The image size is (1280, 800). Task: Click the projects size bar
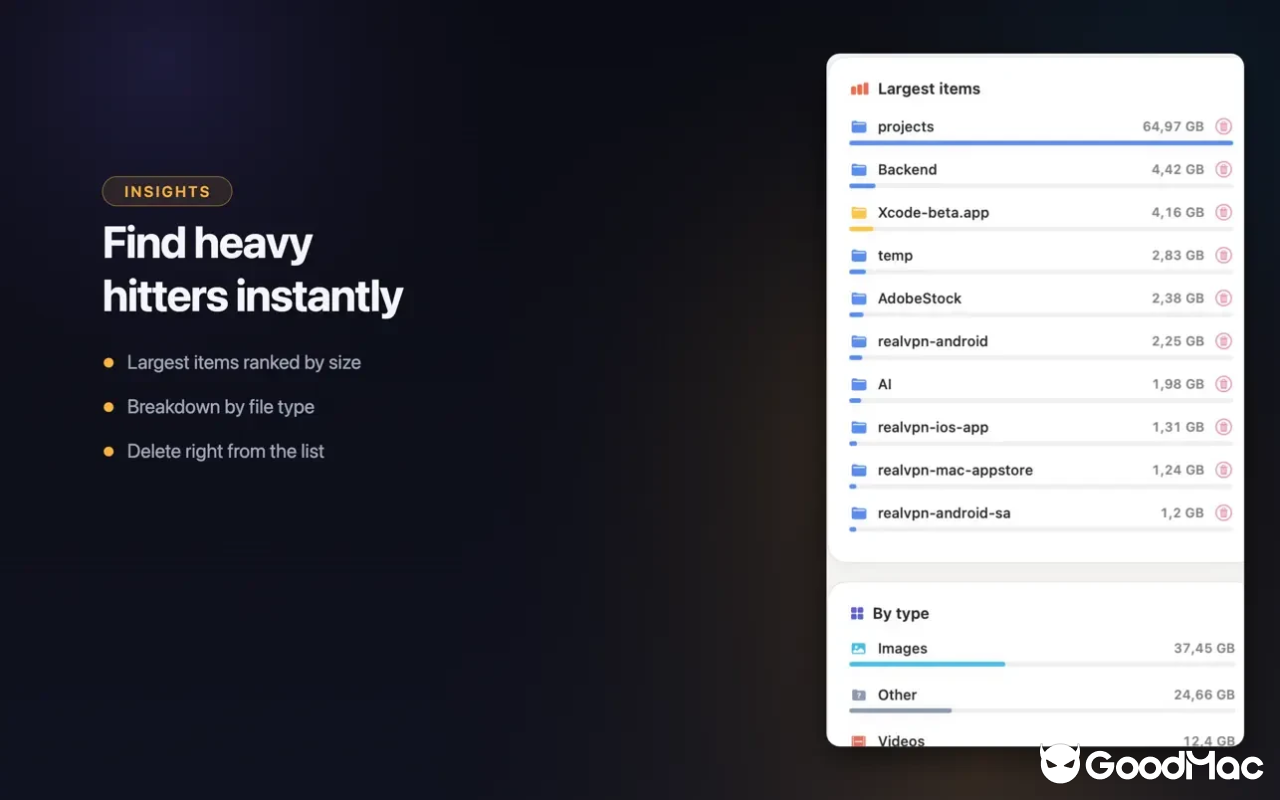tap(1041, 143)
